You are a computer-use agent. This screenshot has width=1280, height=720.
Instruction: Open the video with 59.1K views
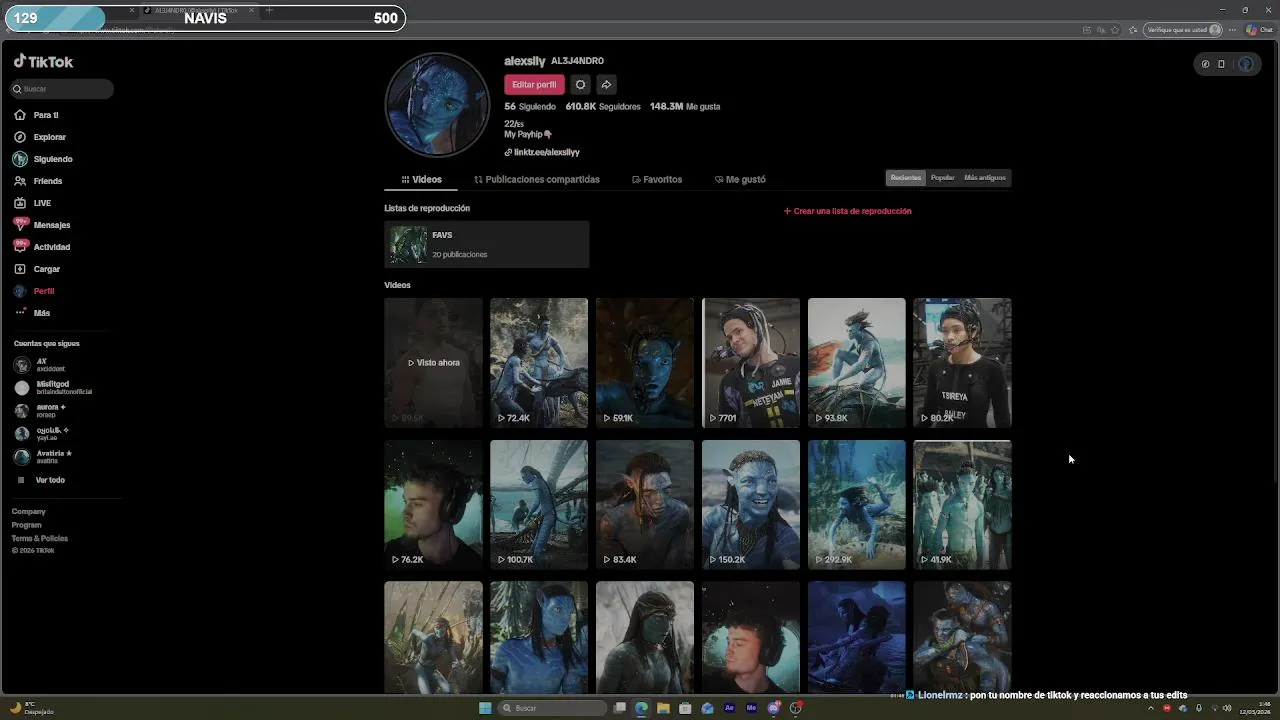click(x=645, y=363)
